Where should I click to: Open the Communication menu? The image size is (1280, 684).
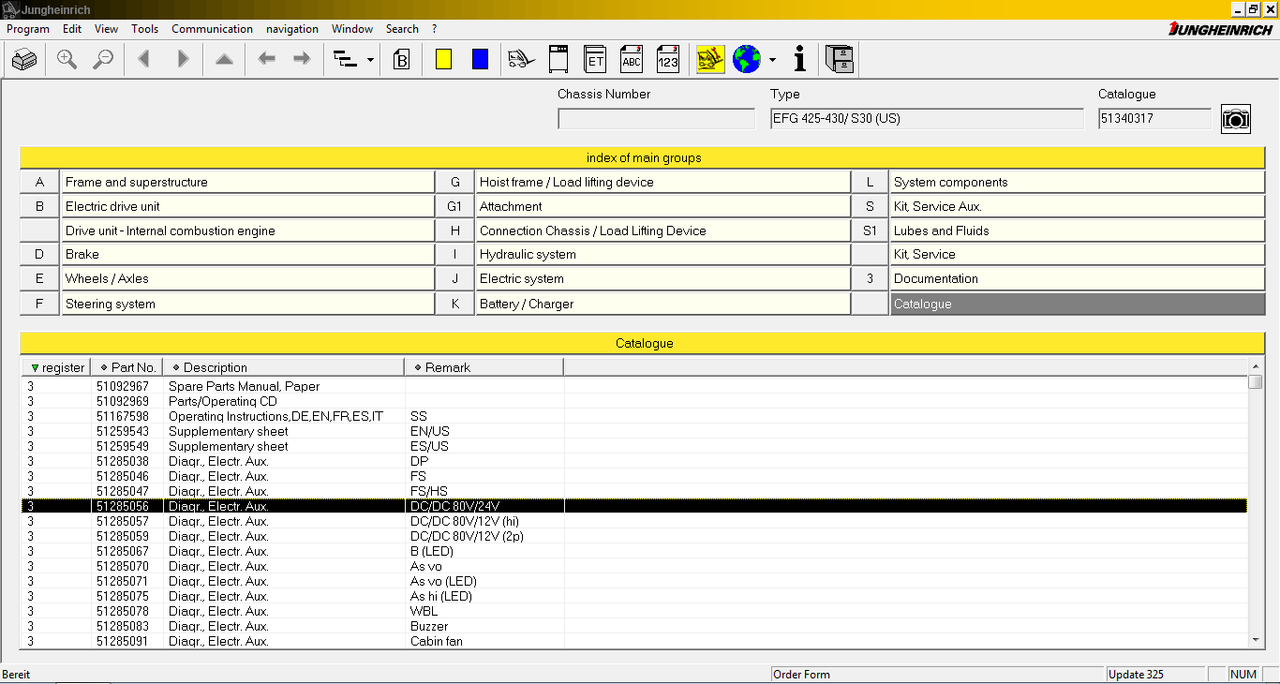(212, 29)
